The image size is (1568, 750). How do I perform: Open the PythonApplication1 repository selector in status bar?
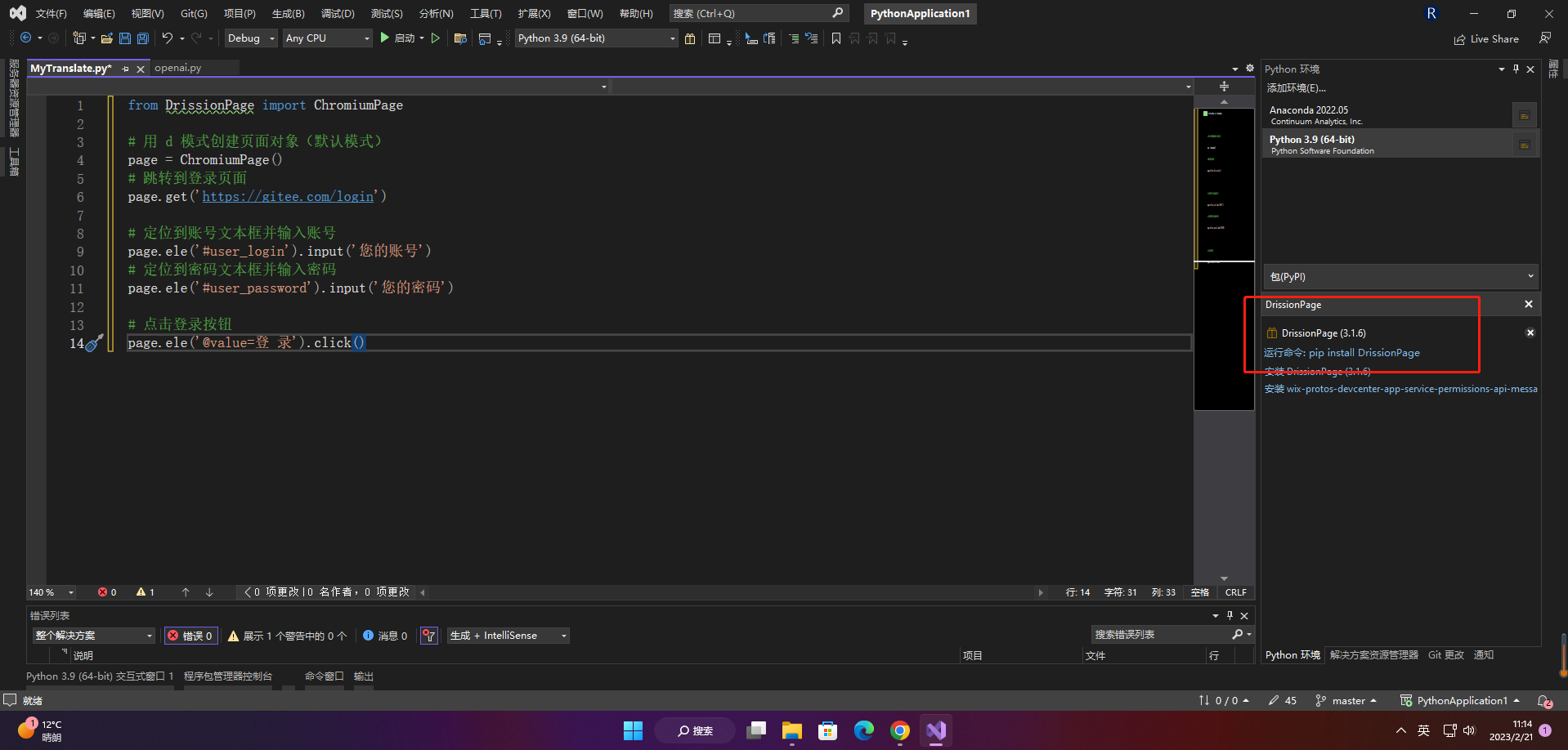1460,701
